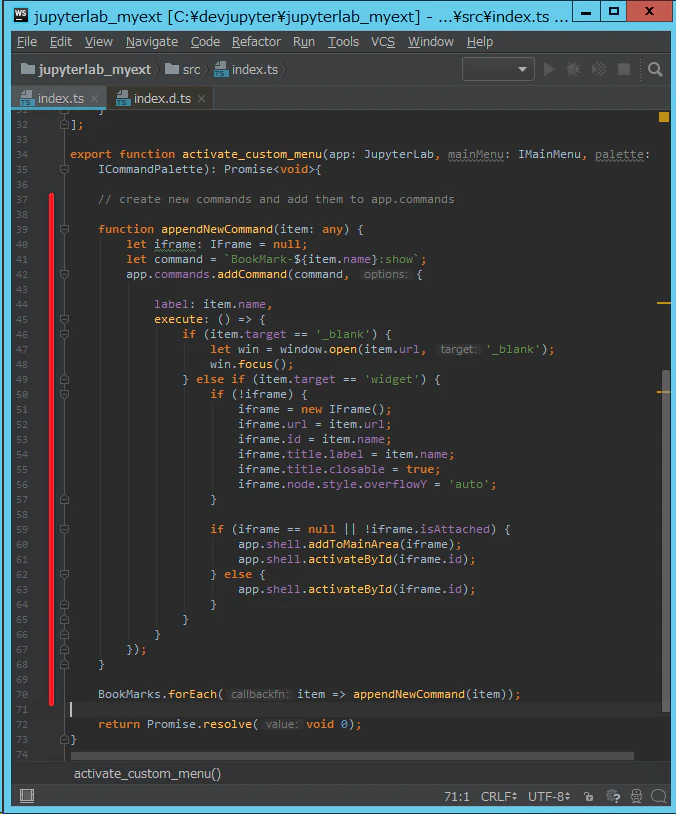This screenshot has width=676, height=814.
Task: Toggle read-only lock icon in status bar
Action: tap(588, 796)
